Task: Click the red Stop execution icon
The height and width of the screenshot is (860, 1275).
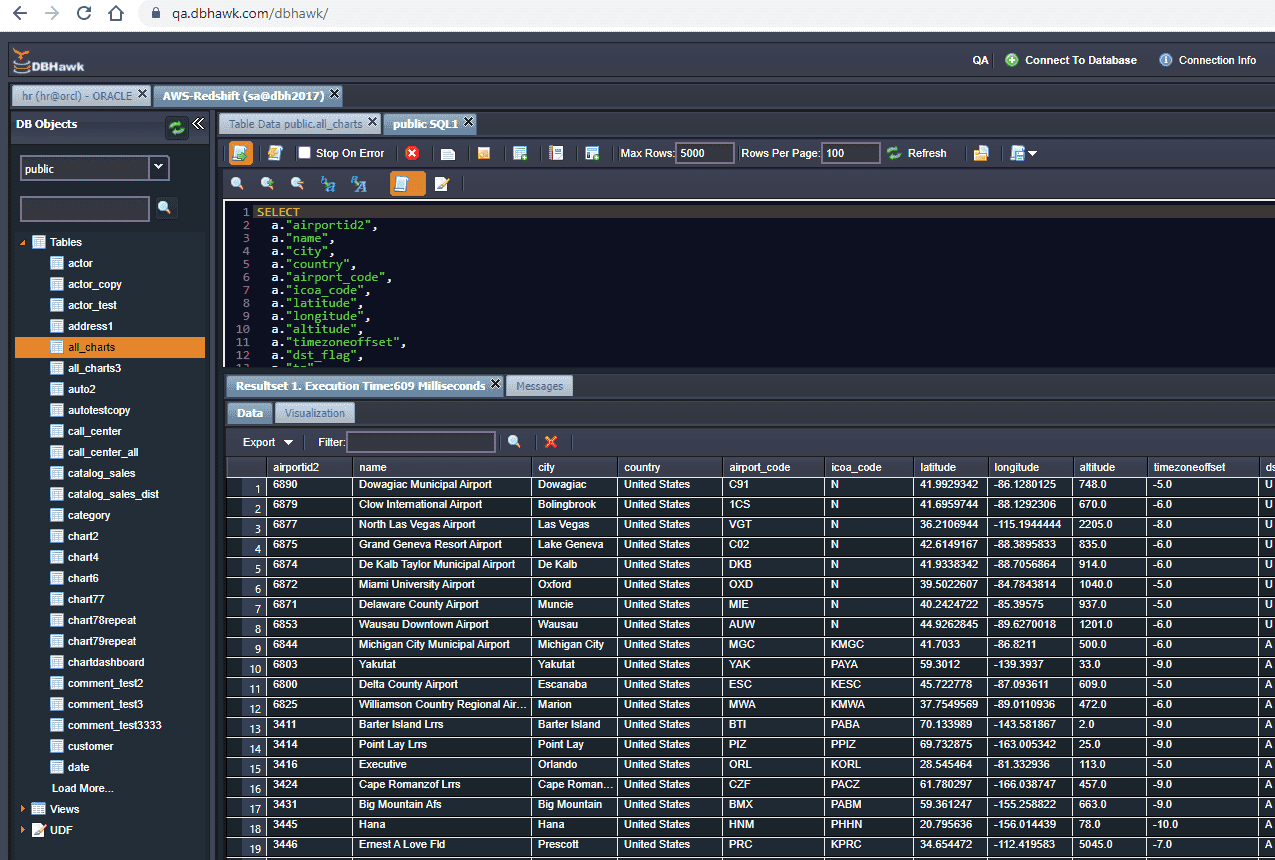Action: coord(412,153)
